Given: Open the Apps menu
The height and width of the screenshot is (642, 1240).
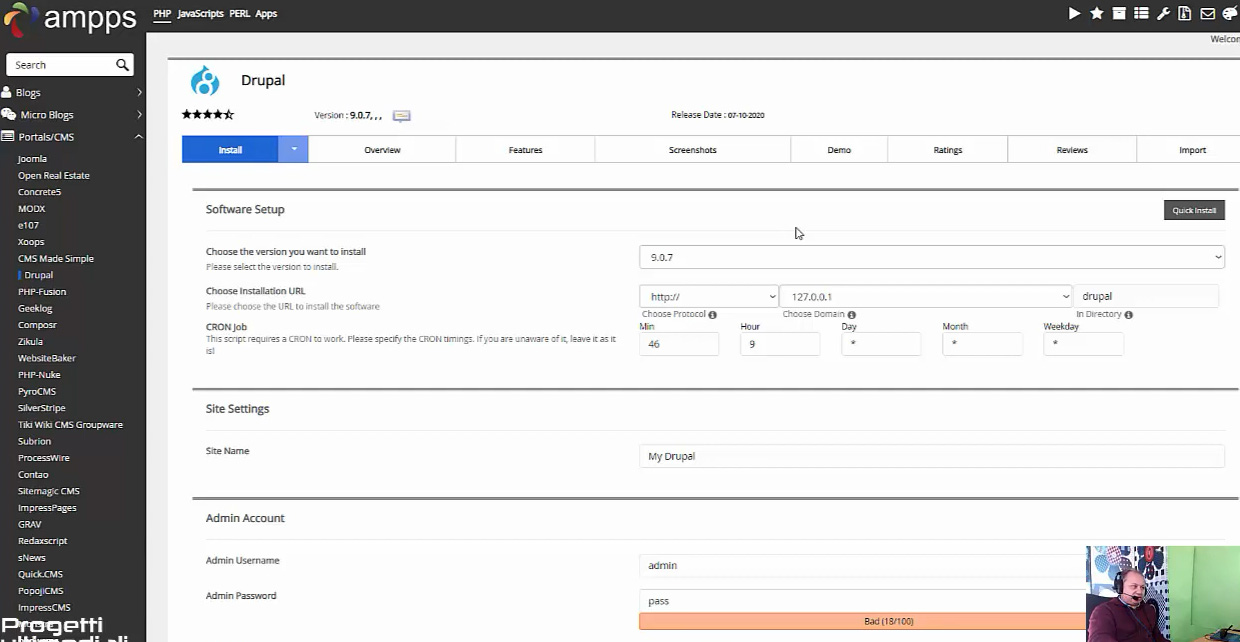Looking at the screenshot, I should click(265, 13).
